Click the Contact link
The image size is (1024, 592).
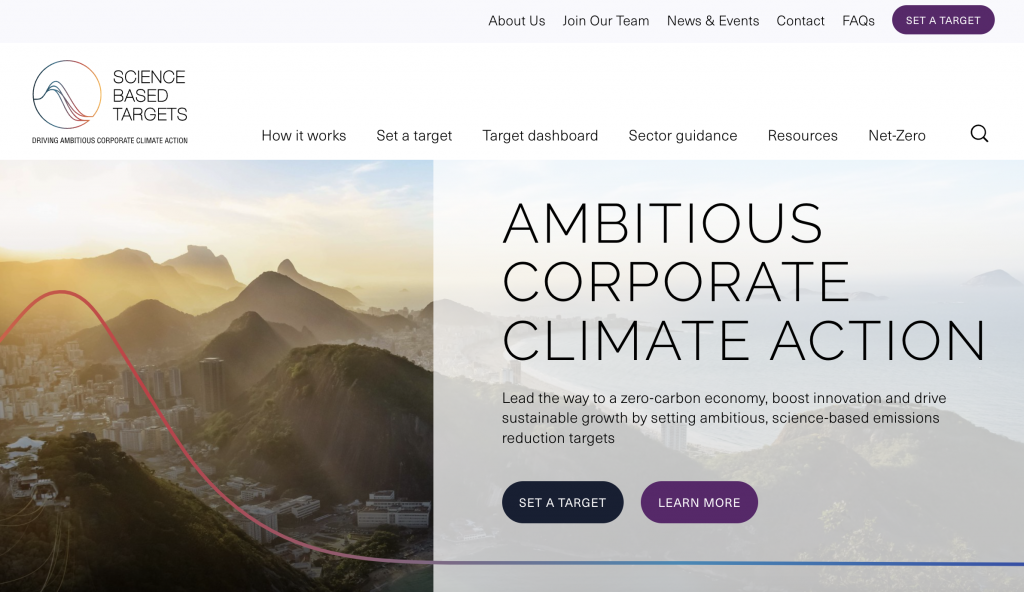(x=801, y=20)
